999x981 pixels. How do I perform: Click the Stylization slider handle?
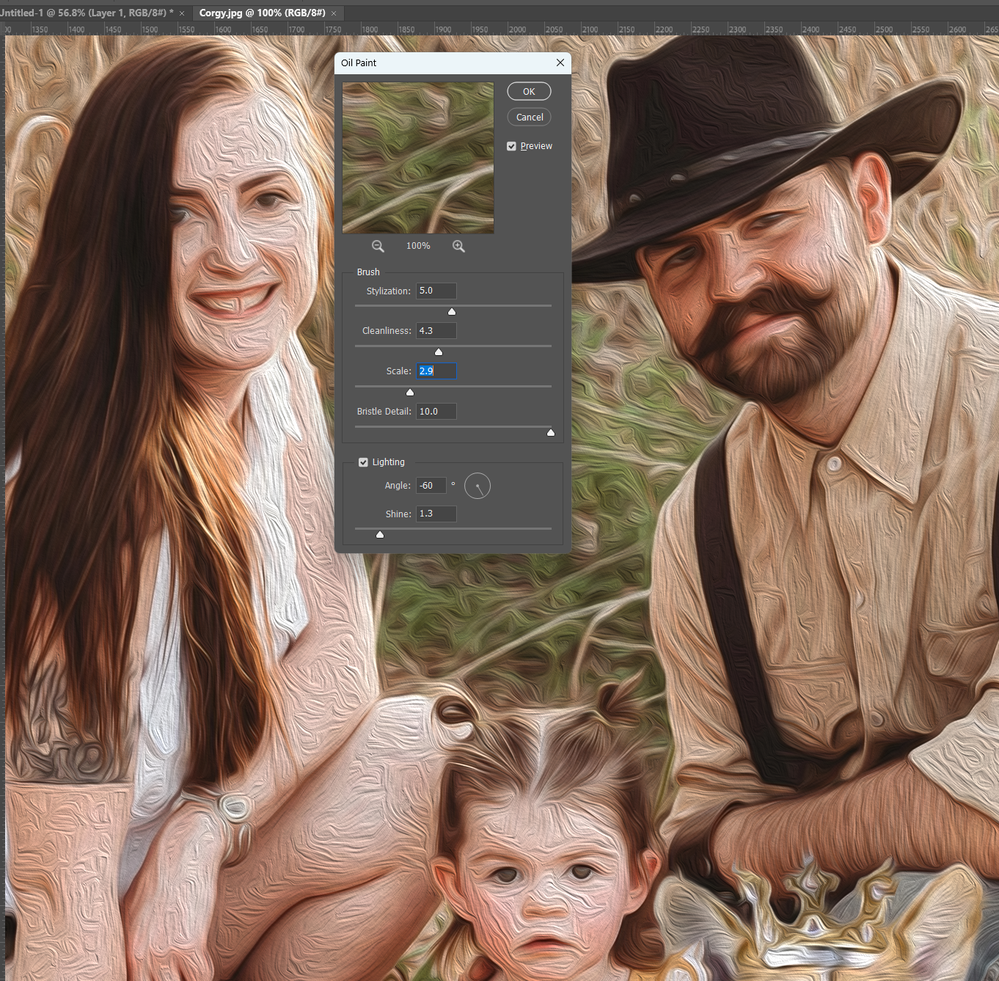452,311
